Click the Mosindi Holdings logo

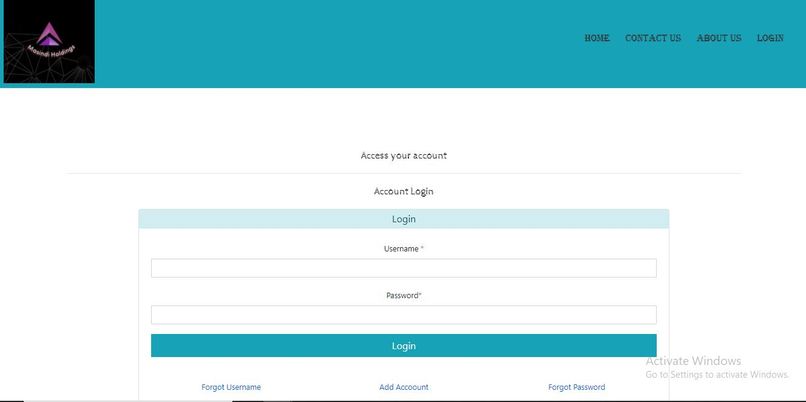coord(49,42)
